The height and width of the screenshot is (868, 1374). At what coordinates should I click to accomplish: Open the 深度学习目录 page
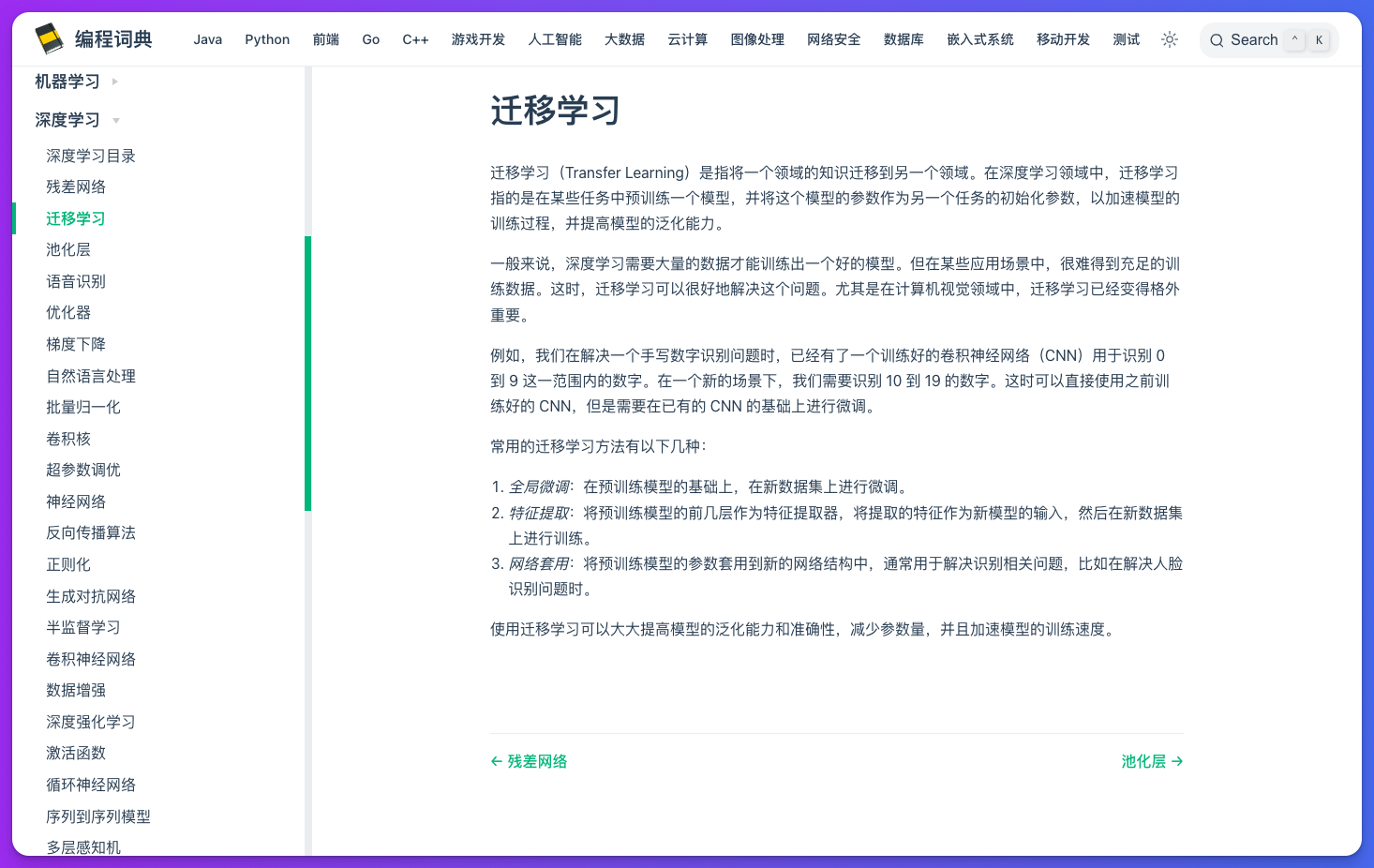[x=91, y=155]
